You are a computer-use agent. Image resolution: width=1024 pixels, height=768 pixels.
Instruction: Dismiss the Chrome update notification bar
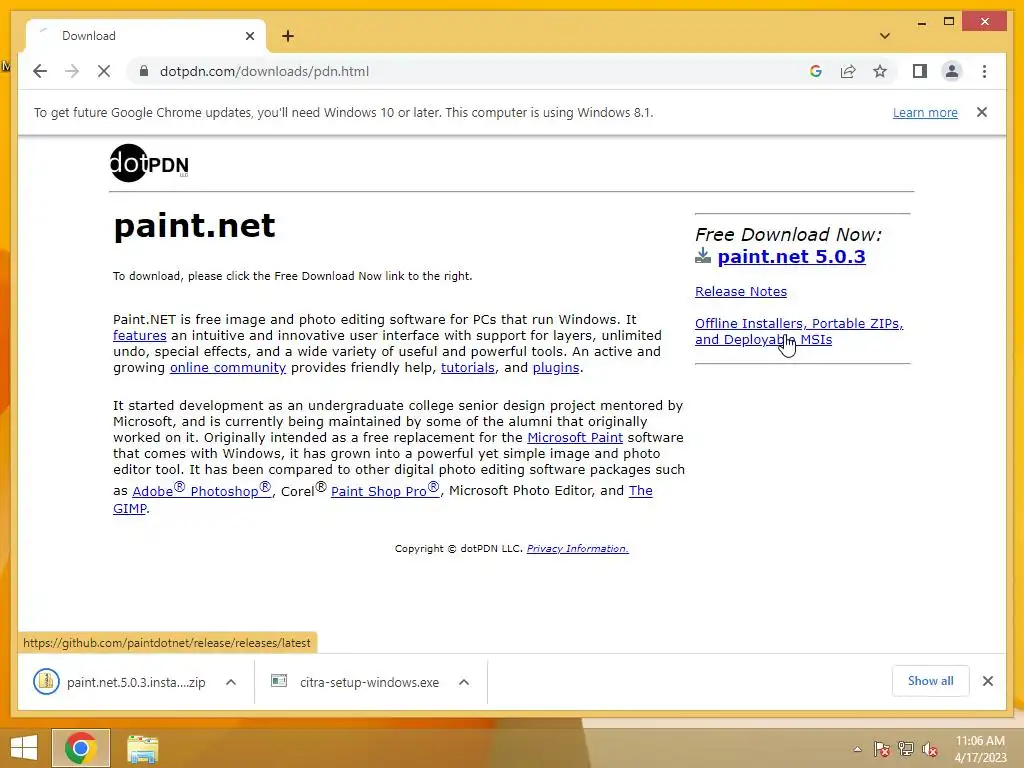tap(982, 112)
